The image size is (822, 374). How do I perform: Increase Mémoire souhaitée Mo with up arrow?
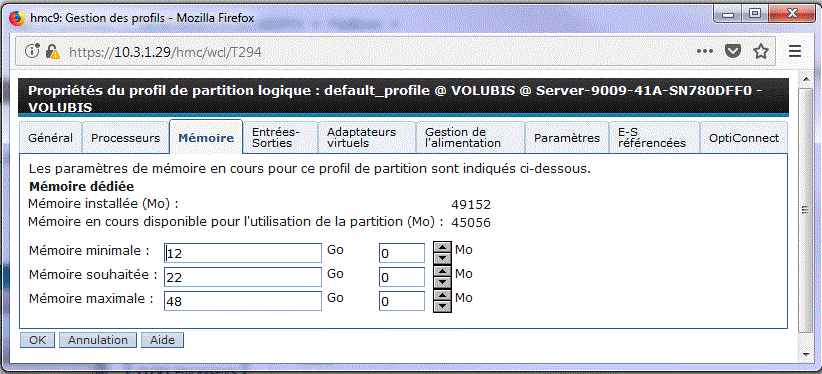[443, 271]
